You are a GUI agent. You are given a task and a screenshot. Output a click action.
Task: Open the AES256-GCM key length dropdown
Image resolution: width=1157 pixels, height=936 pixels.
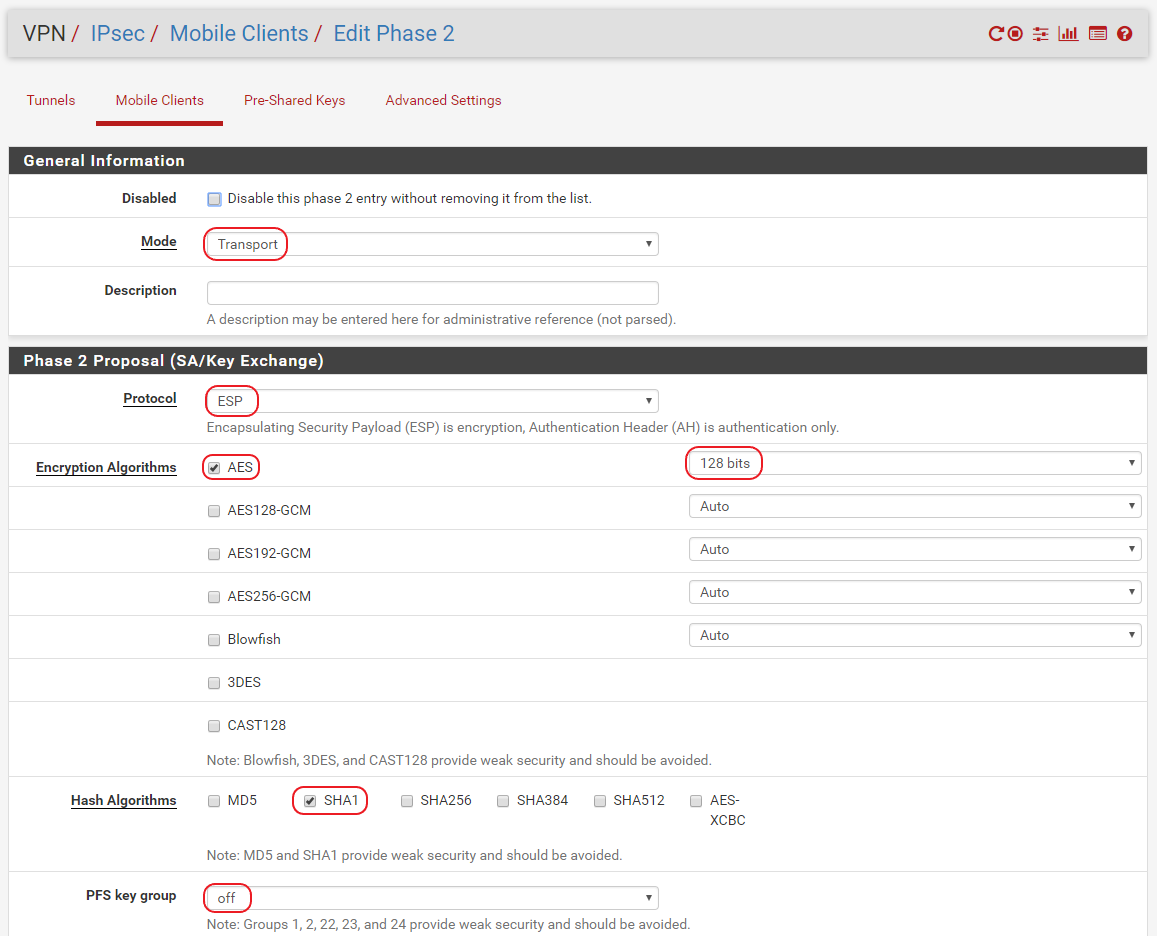[x=915, y=592]
